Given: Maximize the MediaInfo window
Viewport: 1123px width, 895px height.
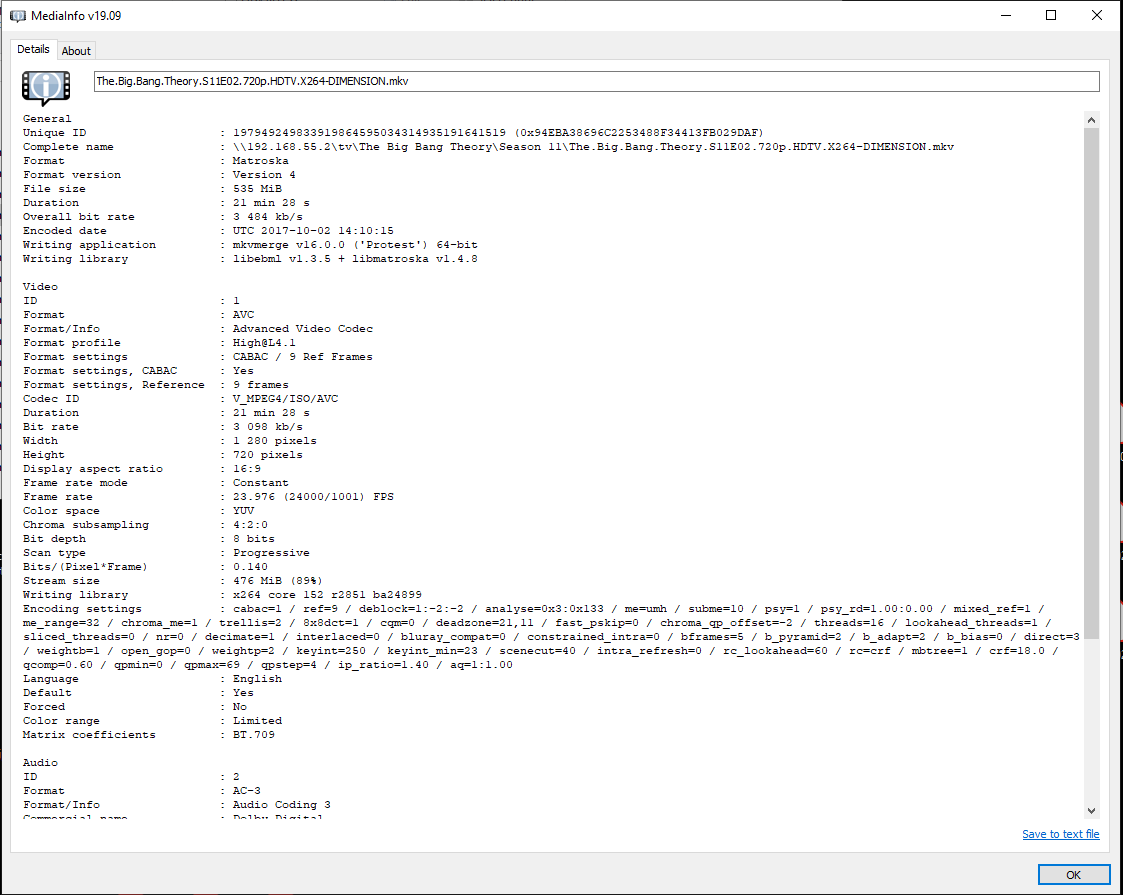Looking at the screenshot, I should pos(1051,15).
